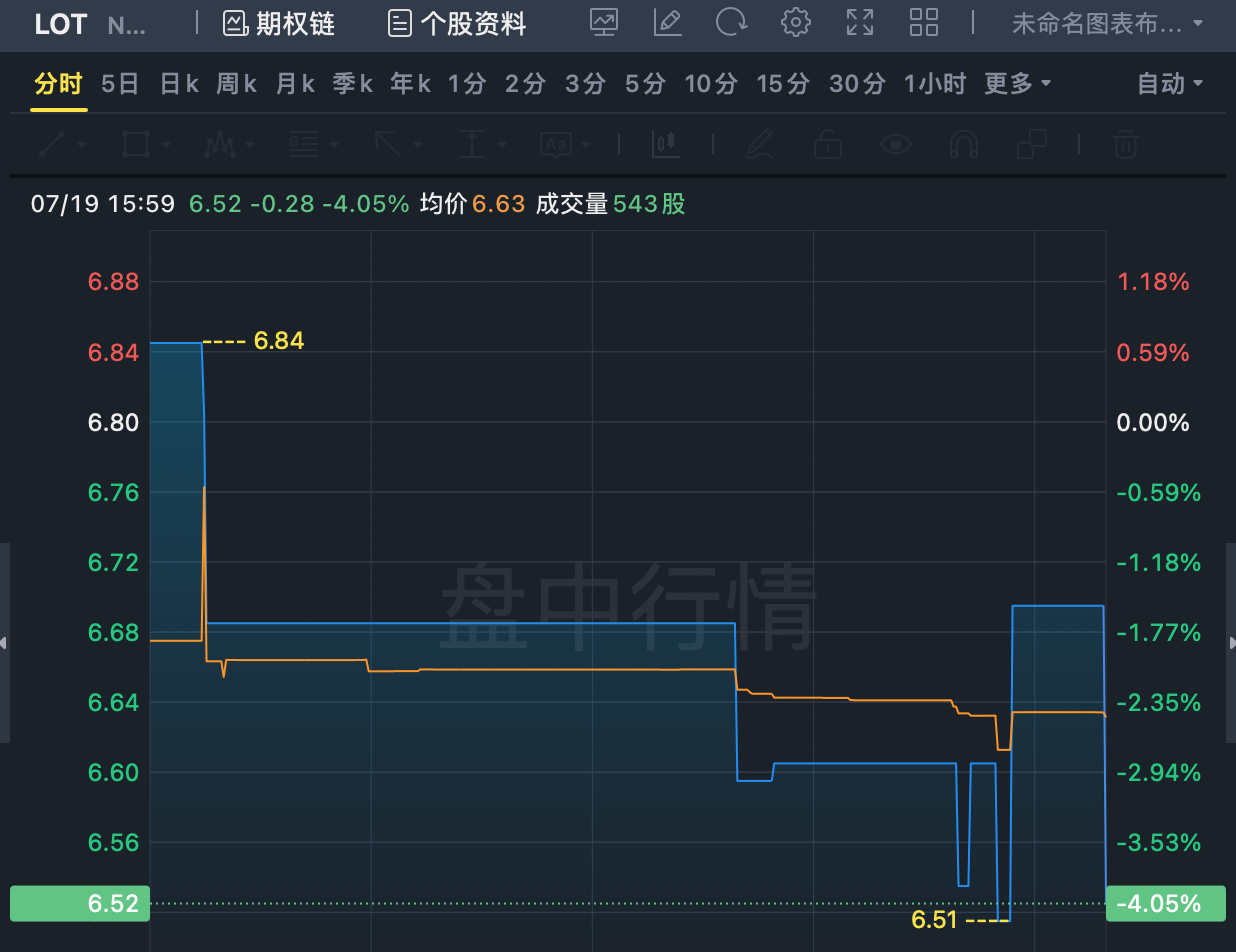Open the grid layout icon
Viewport: 1236px width, 952px height.
click(x=924, y=22)
